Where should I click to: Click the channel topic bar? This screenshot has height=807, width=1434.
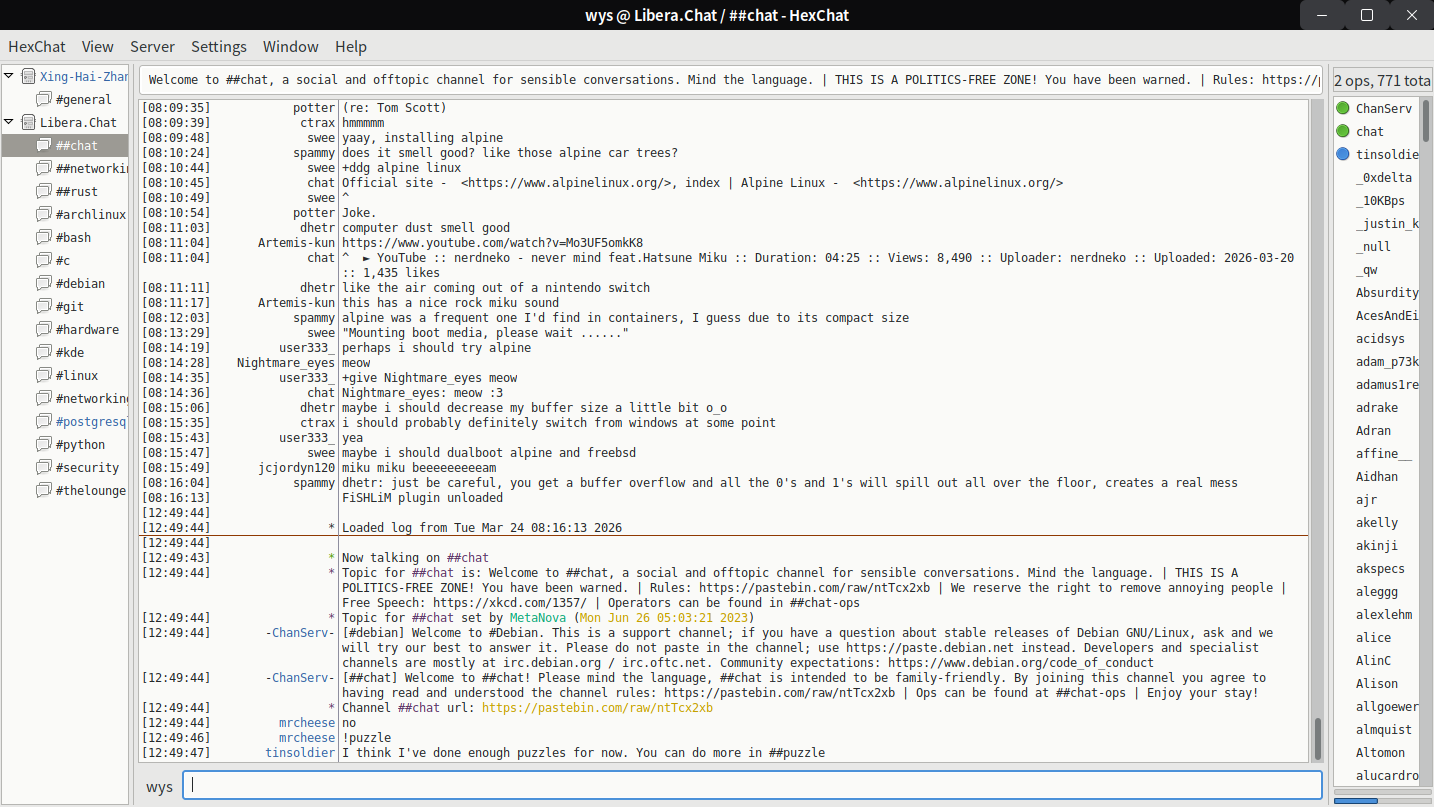click(732, 80)
